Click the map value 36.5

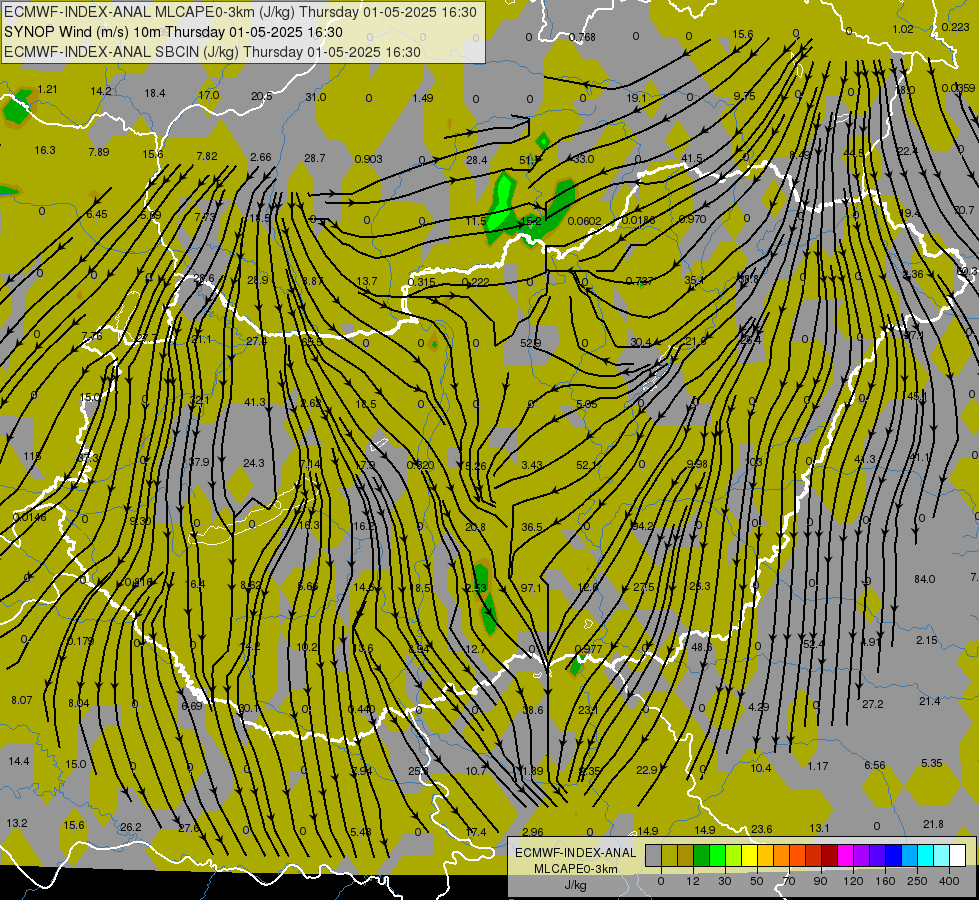[531, 527]
